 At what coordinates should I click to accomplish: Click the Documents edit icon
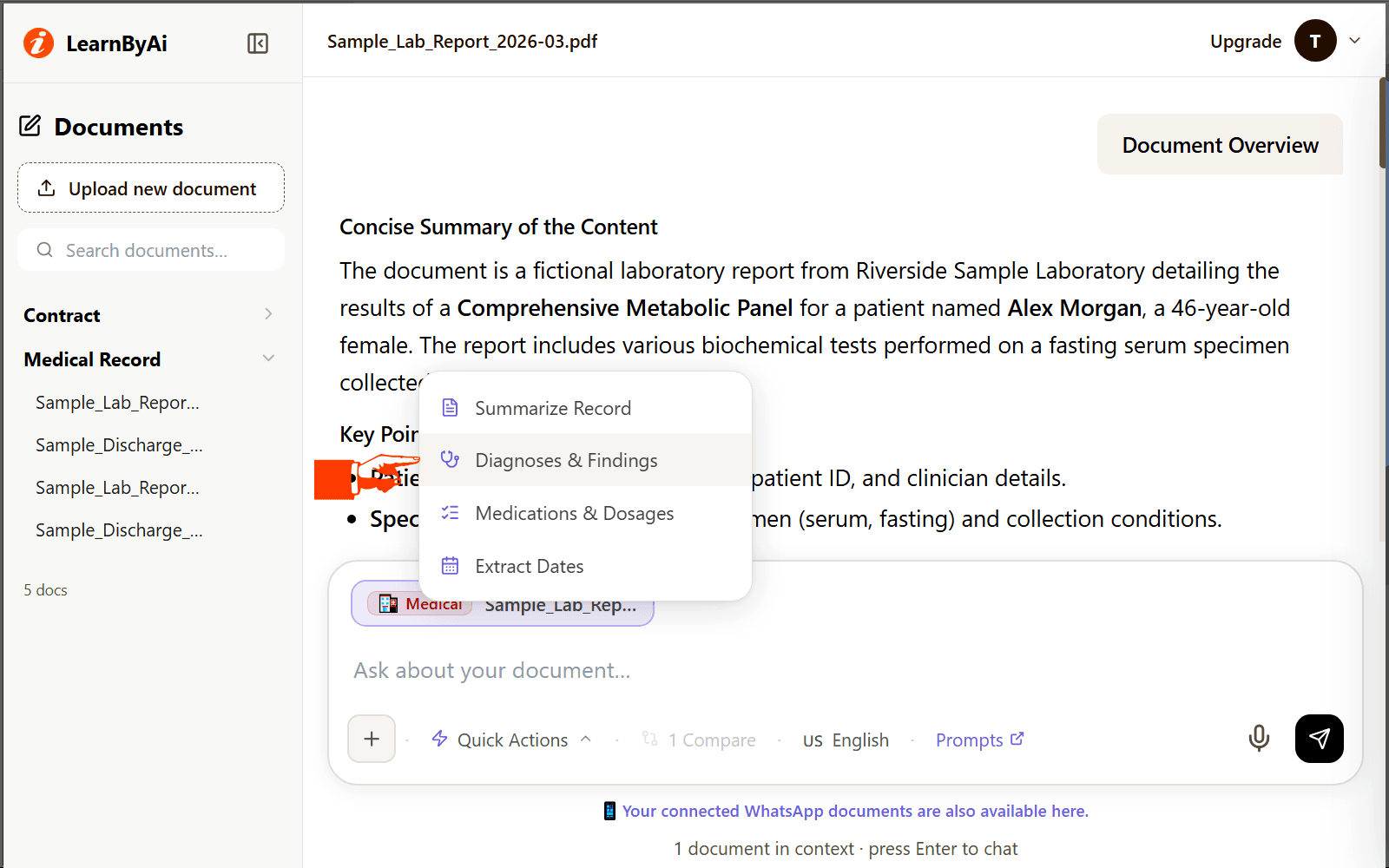pos(30,127)
